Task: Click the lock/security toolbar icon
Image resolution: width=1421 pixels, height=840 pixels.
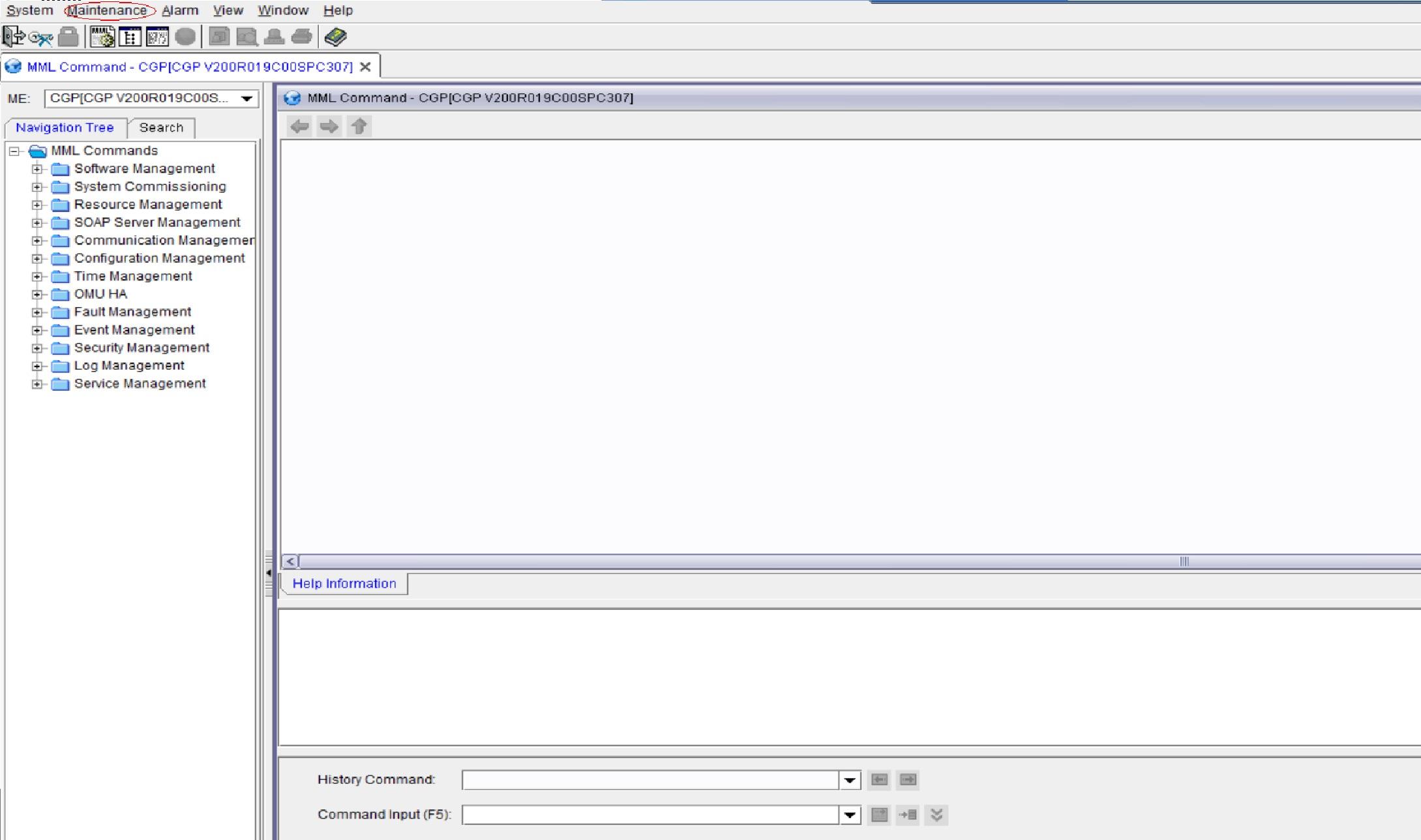Action: pos(68,37)
